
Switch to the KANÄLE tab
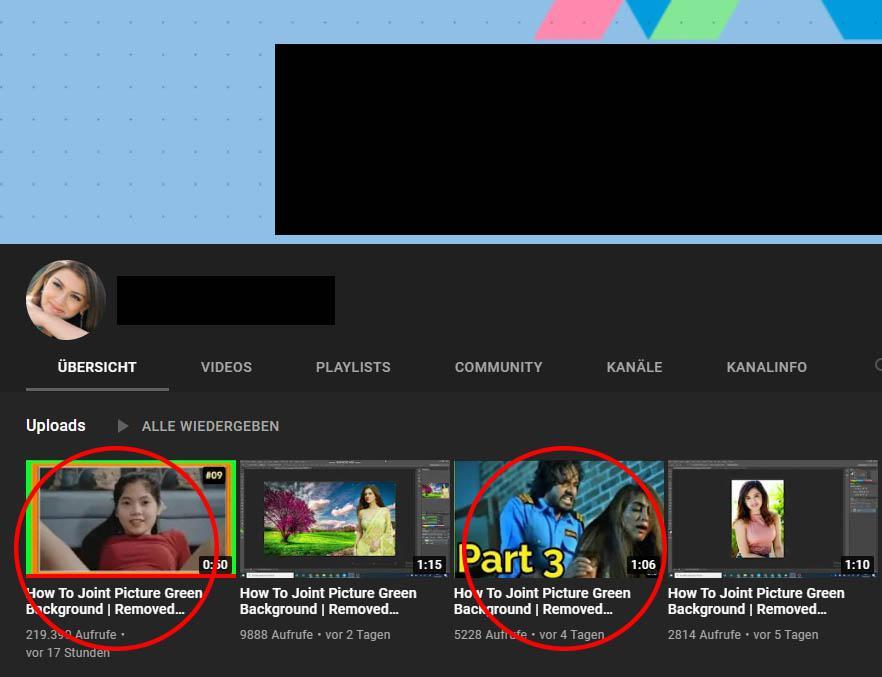point(634,367)
